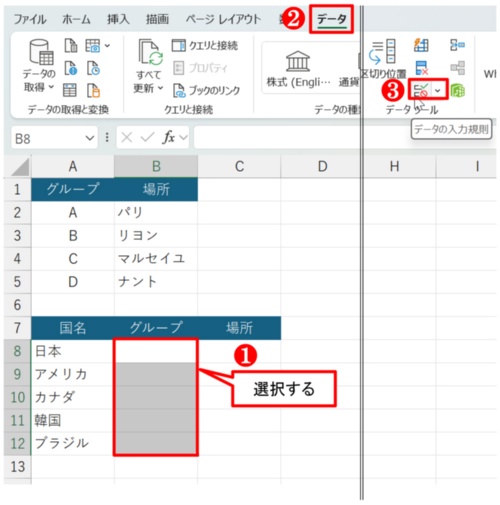This screenshot has height=505, width=500.
Task: Click cell containing カナダ
Action: pyautogui.click(x=73, y=397)
